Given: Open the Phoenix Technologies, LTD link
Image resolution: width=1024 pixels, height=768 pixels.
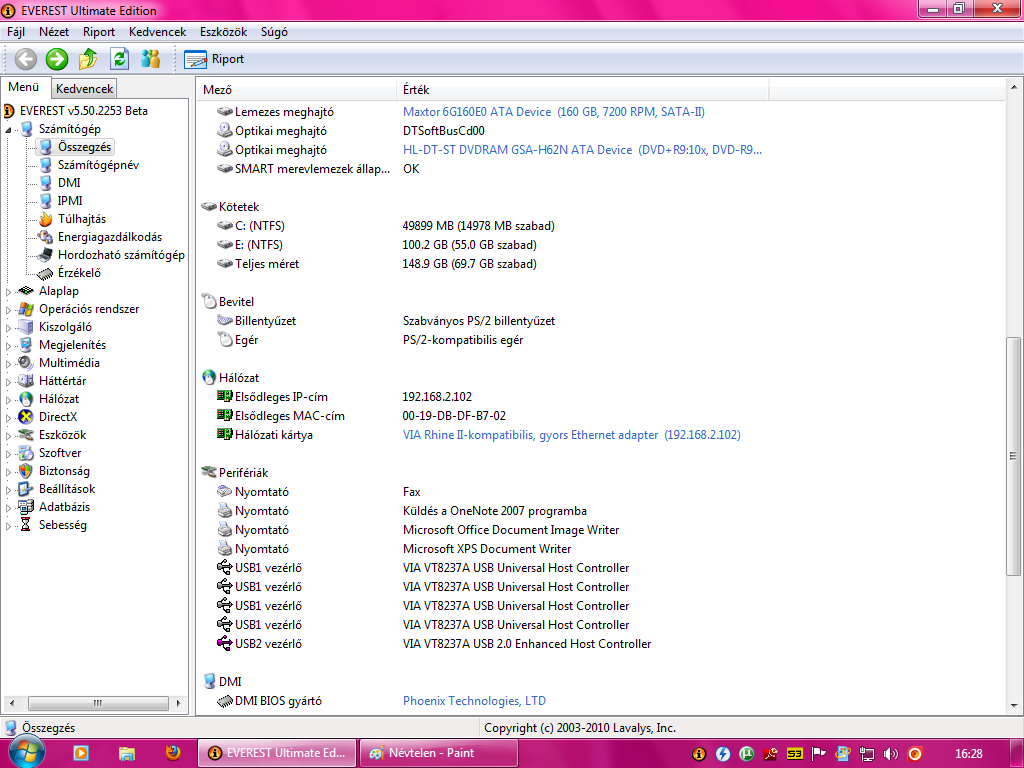Looking at the screenshot, I should pyautogui.click(x=474, y=701).
